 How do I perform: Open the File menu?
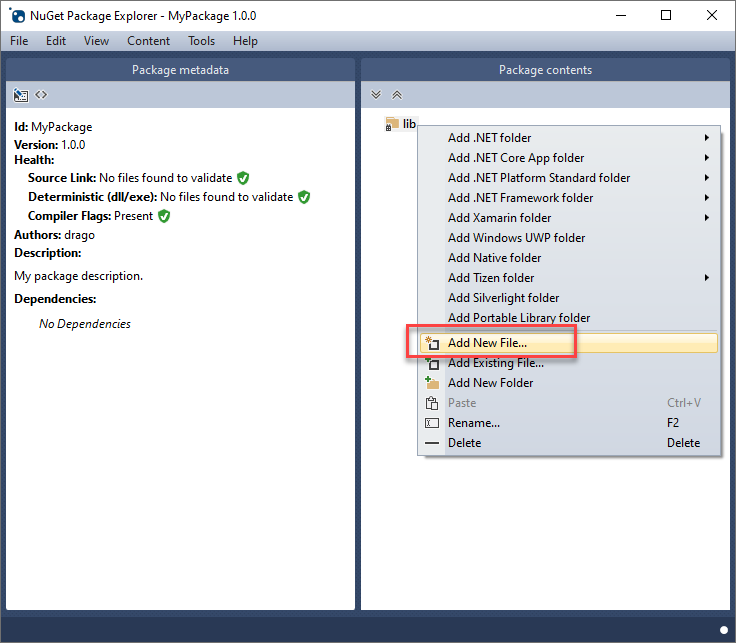click(19, 41)
